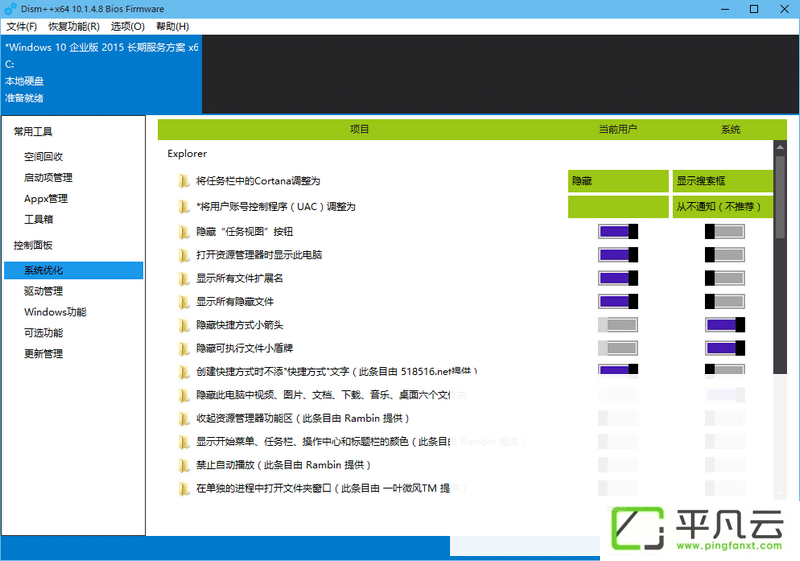The height and width of the screenshot is (561, 800).
Task: Toggle current-user switch for 隐藏可执行文件小盾牌
Action: click(618, 348)
